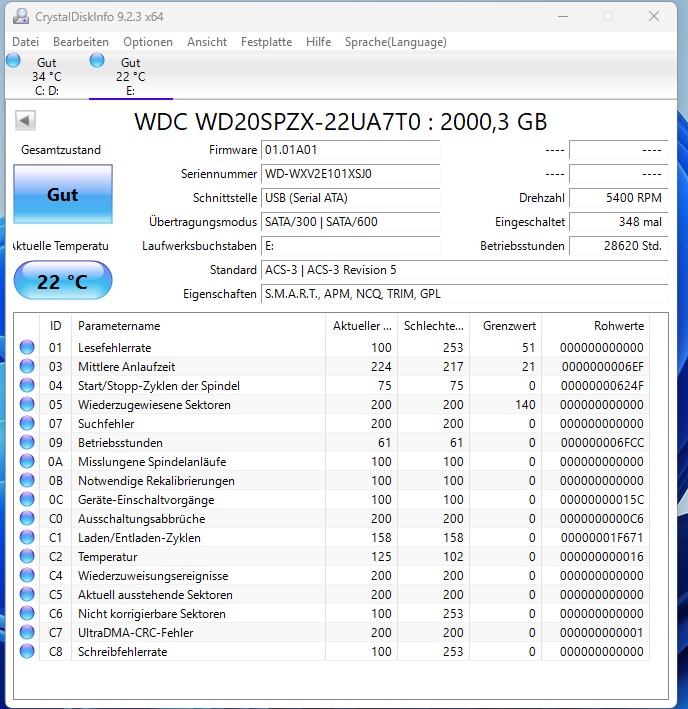Click the Laufwerksbuchstaben field E:
The image size is (688, 709).
click(x=350, y=246)
